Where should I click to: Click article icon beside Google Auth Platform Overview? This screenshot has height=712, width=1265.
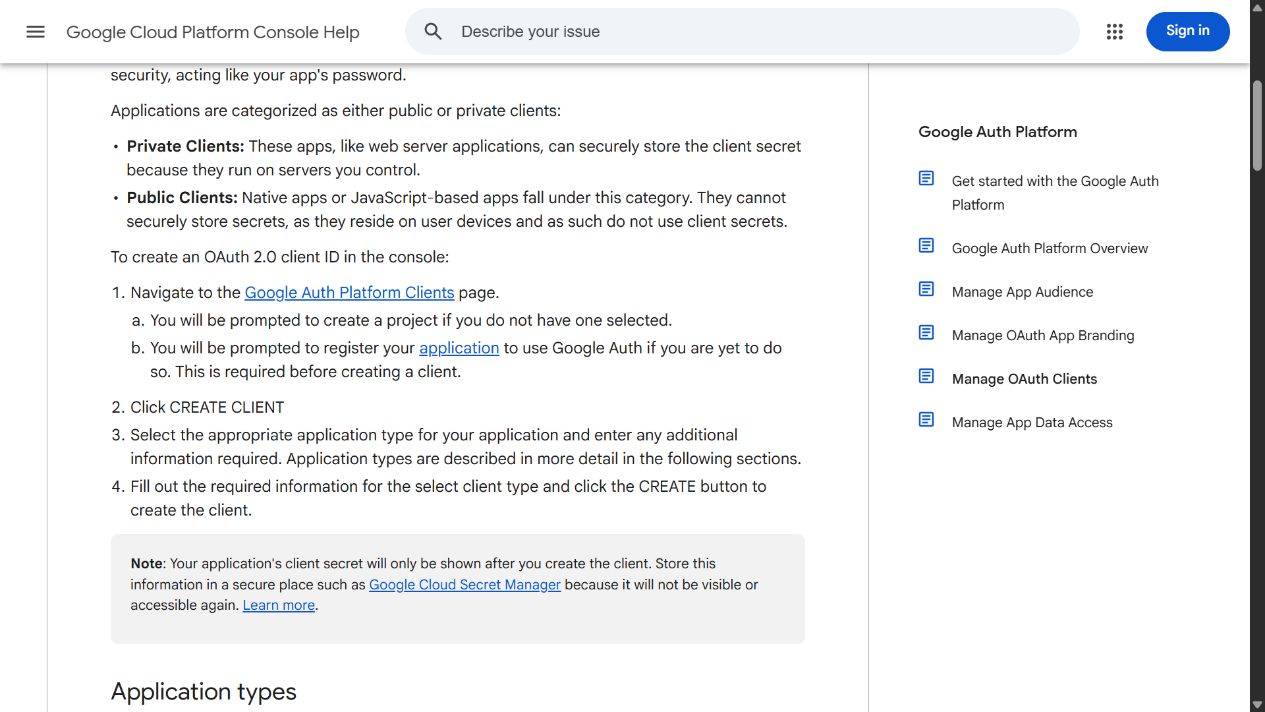[x=926, y=245]
